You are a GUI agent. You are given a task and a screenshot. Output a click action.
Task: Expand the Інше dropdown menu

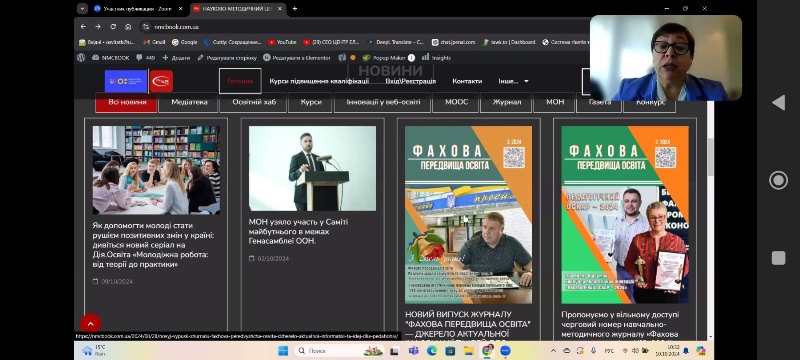[513, 81]
